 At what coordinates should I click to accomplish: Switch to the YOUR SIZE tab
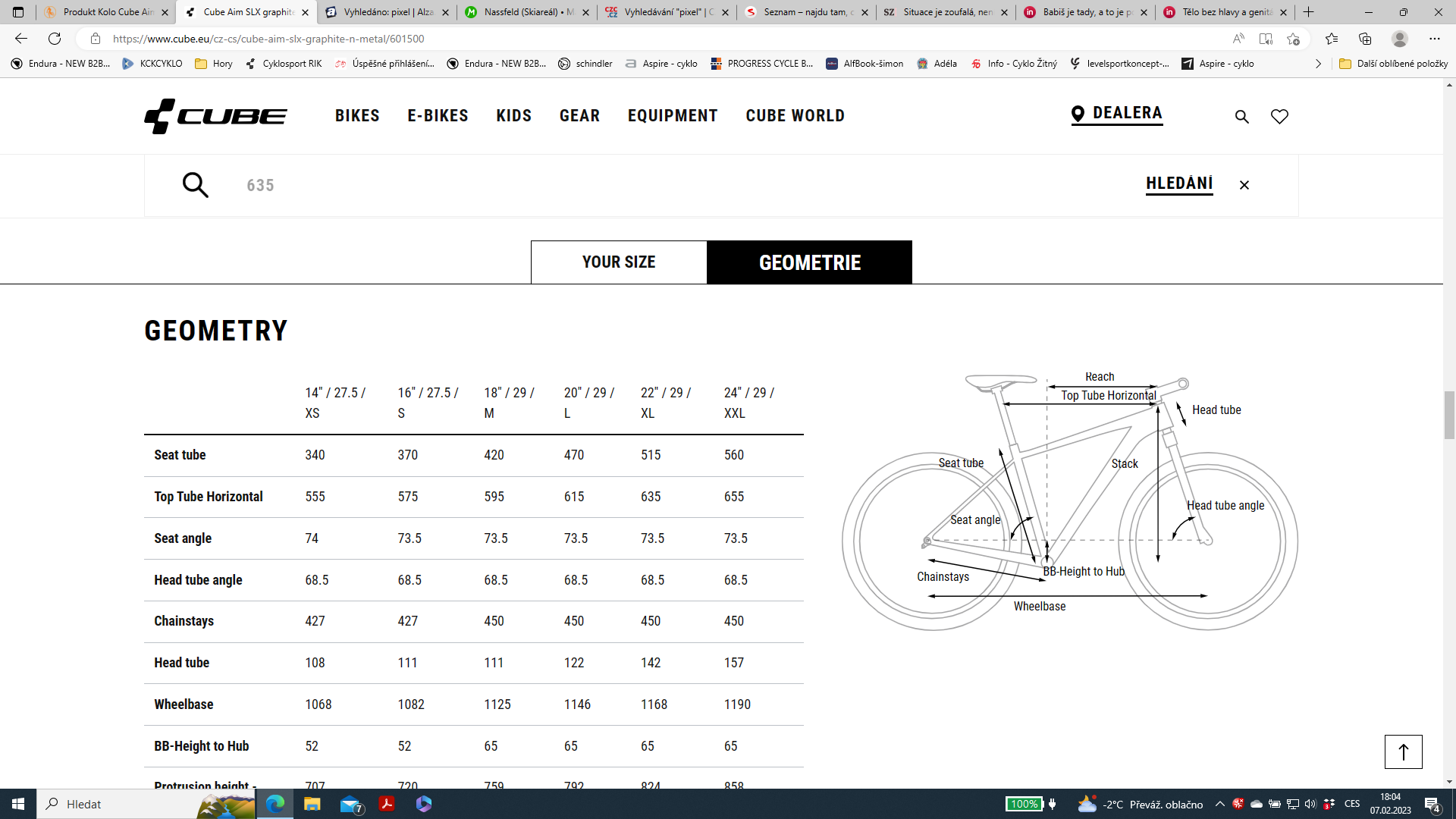coord(619,262)
